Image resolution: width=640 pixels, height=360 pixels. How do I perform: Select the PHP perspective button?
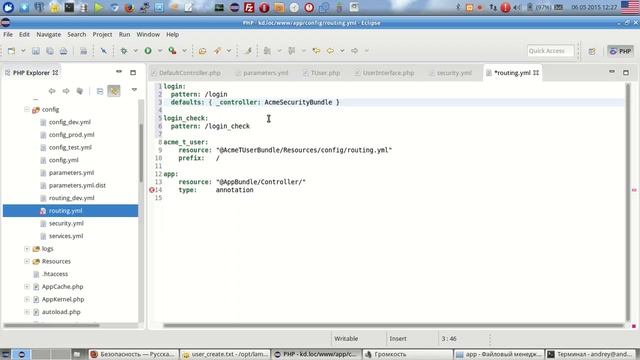tap(620, 51)
